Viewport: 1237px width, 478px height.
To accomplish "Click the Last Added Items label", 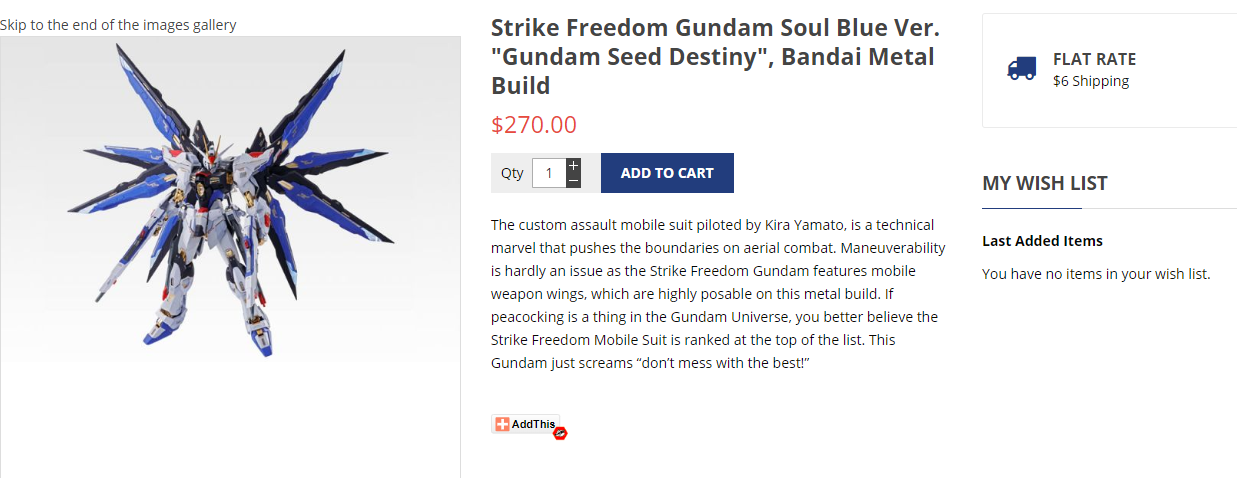I will 1042,241.
